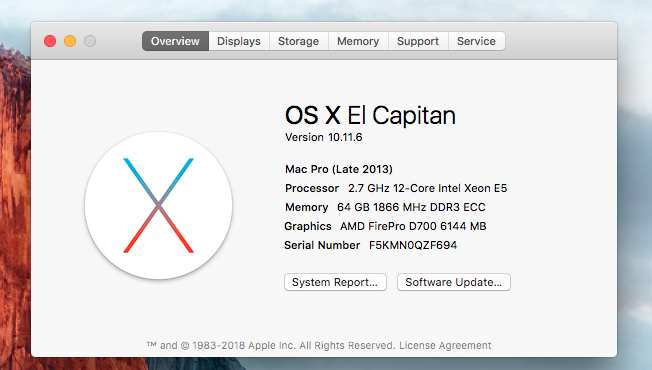Click the Serial Number label

click(322, 245)
